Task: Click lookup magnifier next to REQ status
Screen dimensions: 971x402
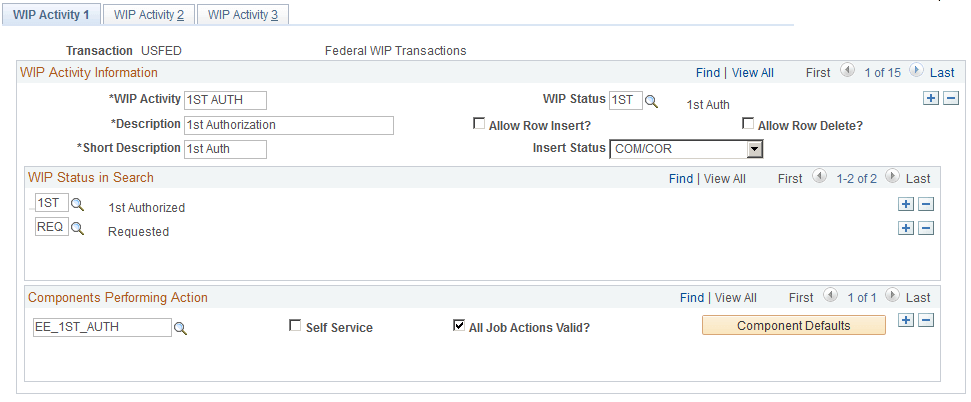Action: point(77,229)
